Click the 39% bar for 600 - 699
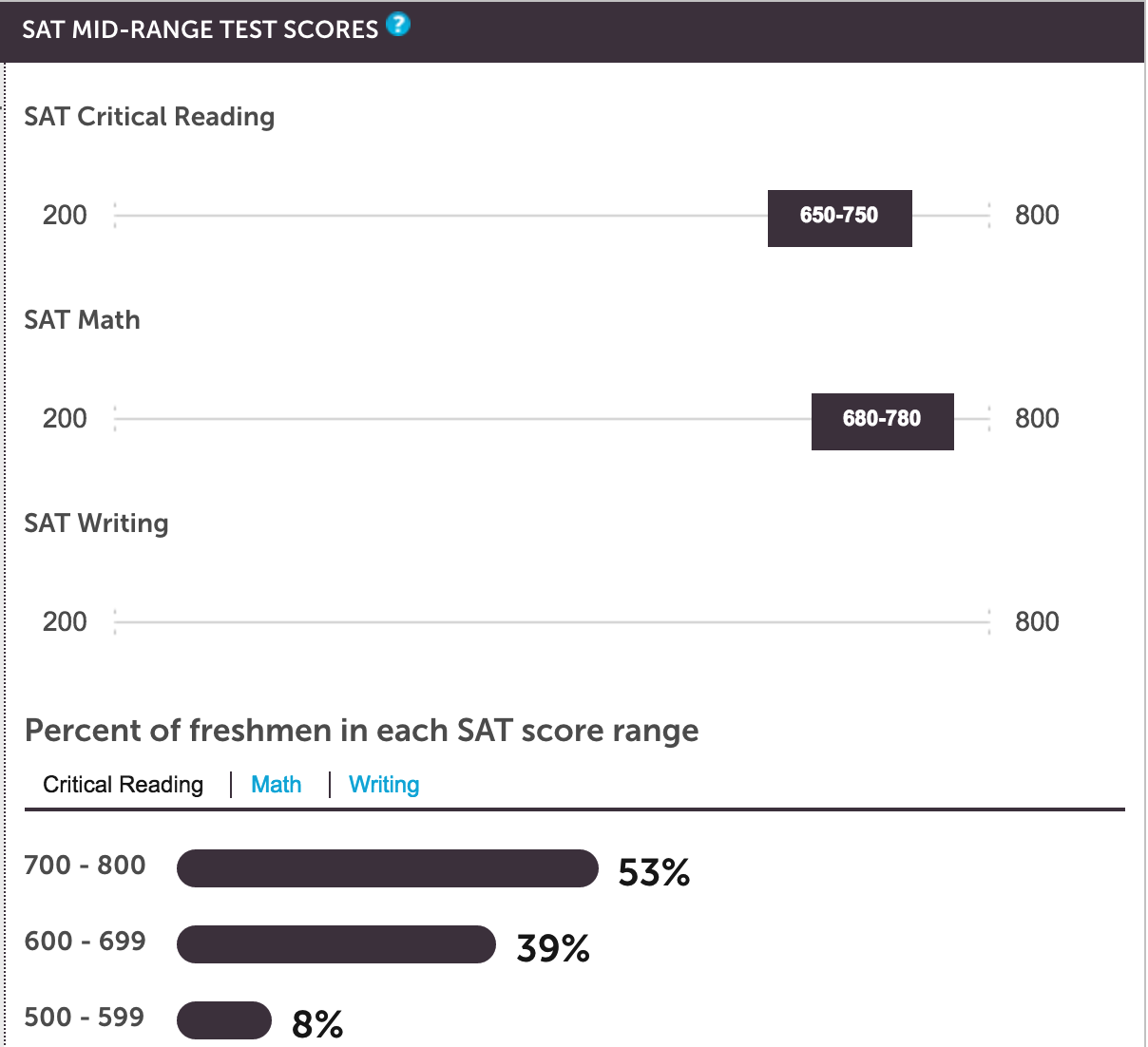This screenshot has width=1148, height=1047. (x=336, y=944)
